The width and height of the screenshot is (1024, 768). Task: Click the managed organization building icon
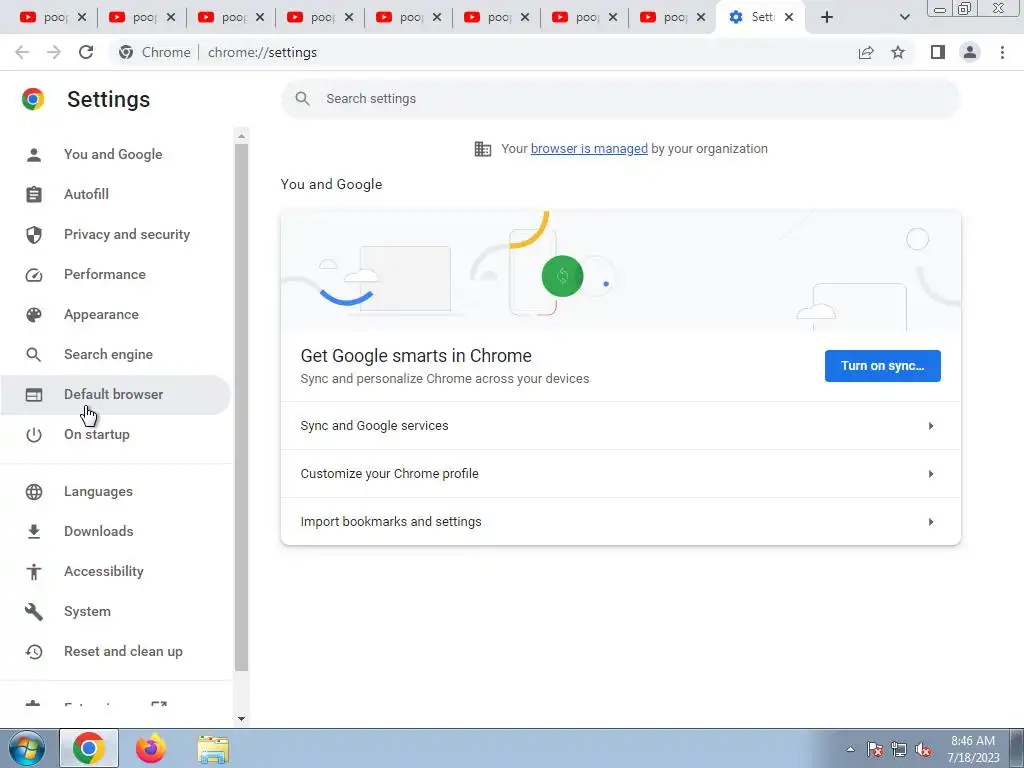point(483,149)
